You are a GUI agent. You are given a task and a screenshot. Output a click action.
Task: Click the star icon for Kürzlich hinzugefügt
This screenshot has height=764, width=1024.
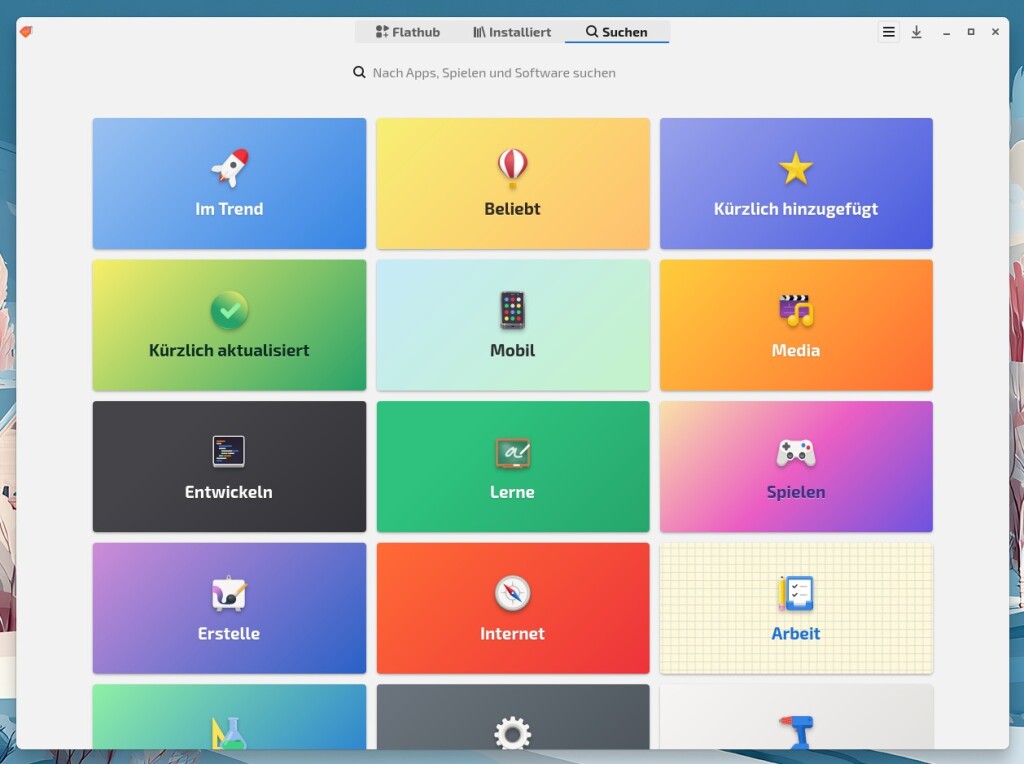tap(796, 168)
